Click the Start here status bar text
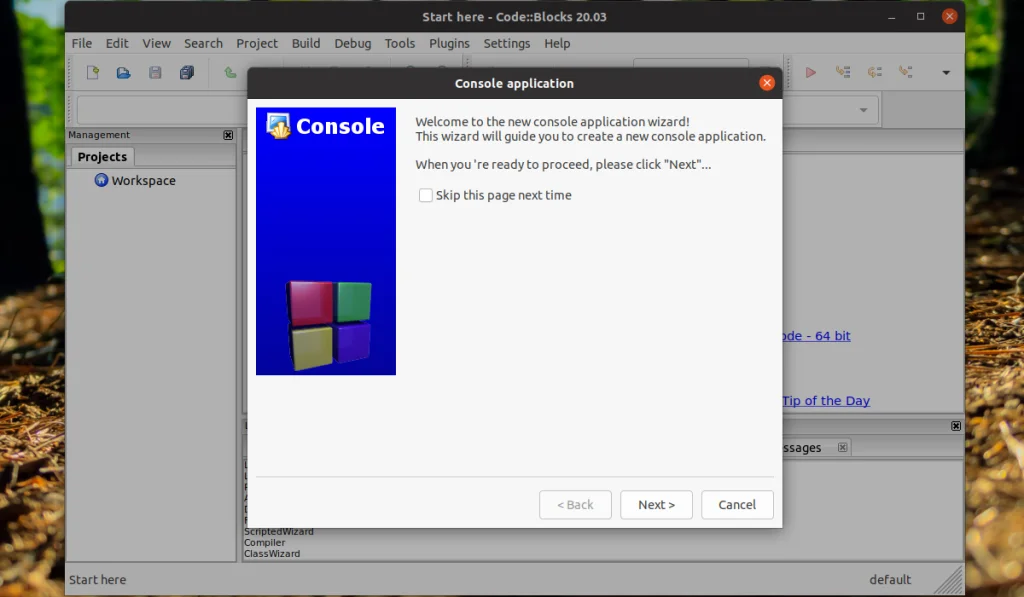 click(x=97, y=580)
